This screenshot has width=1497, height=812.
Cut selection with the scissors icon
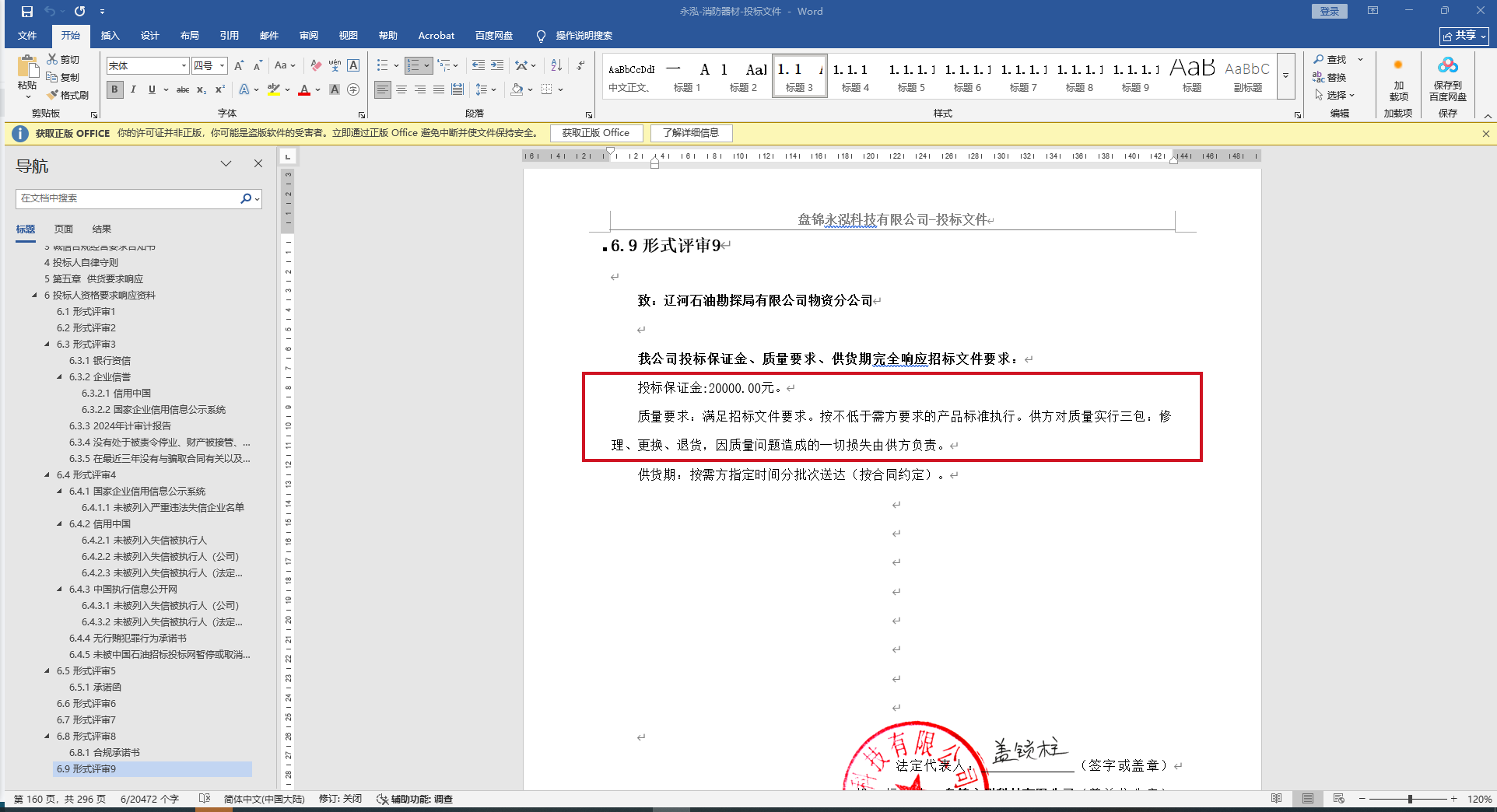click(x=52, y=59)
